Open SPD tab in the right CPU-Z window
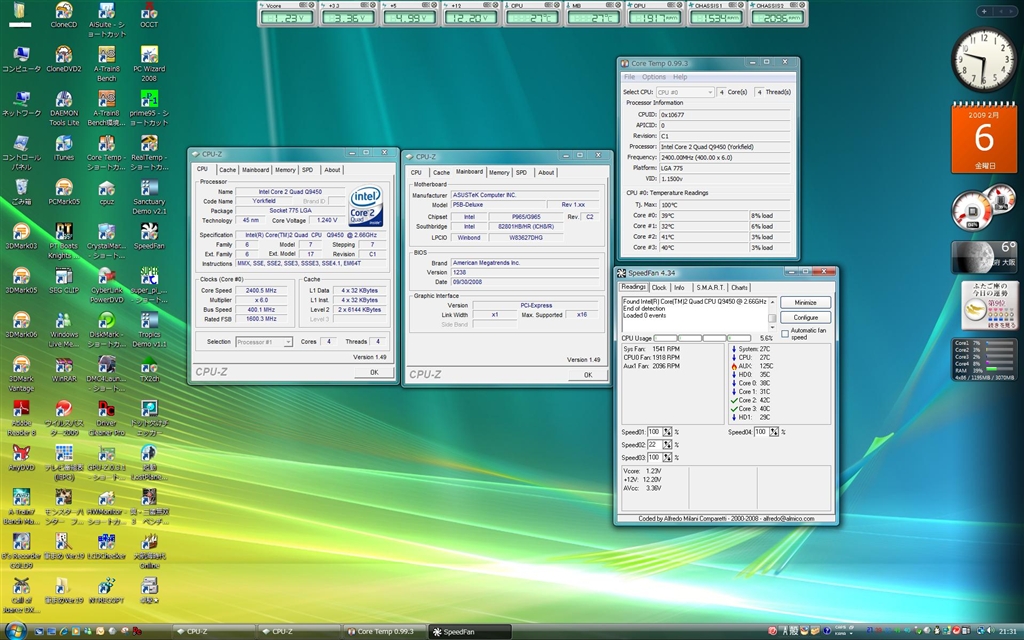This screenshot has height=640, width=1024. point(521,172)
